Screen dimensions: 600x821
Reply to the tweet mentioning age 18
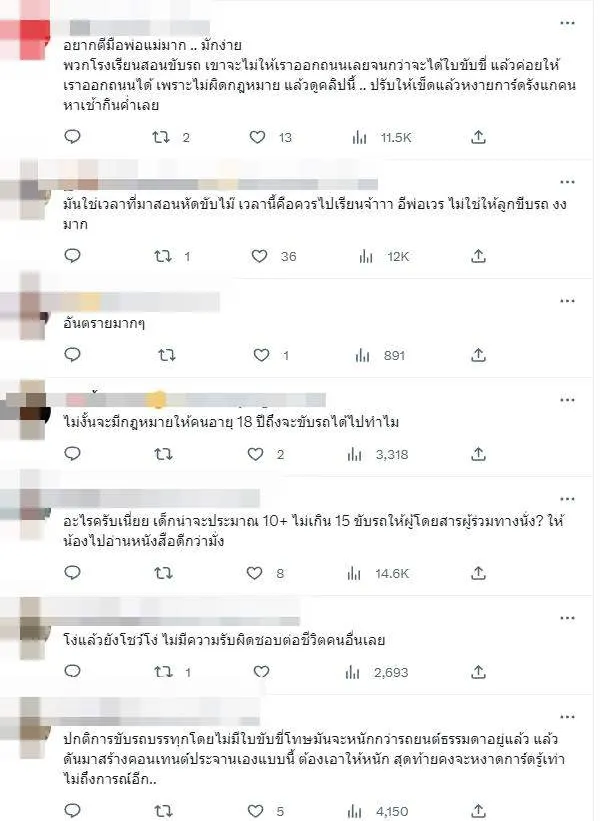(x=72, y=453)
